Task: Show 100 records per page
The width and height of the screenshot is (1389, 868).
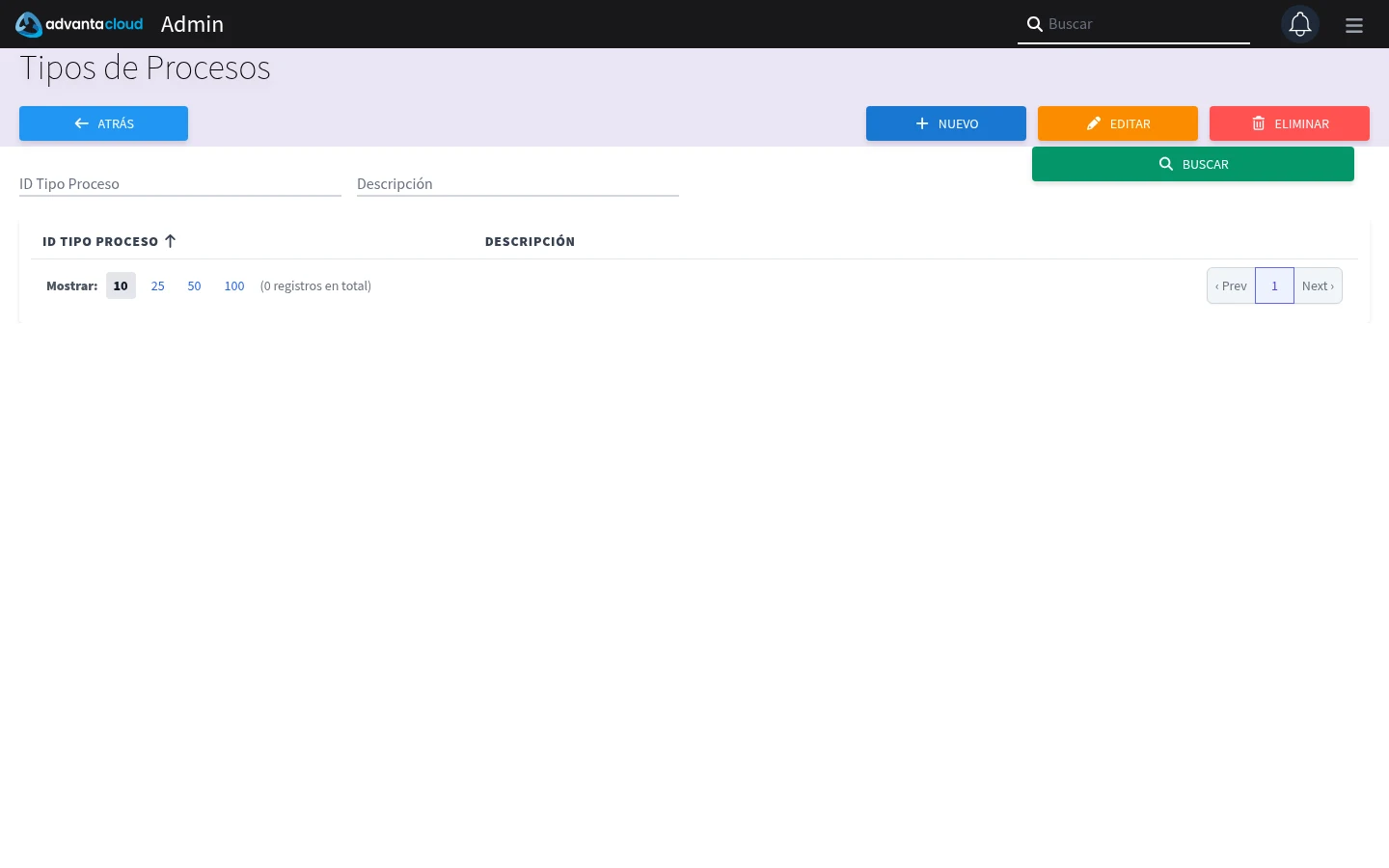Action: click(x=234, y=285)
